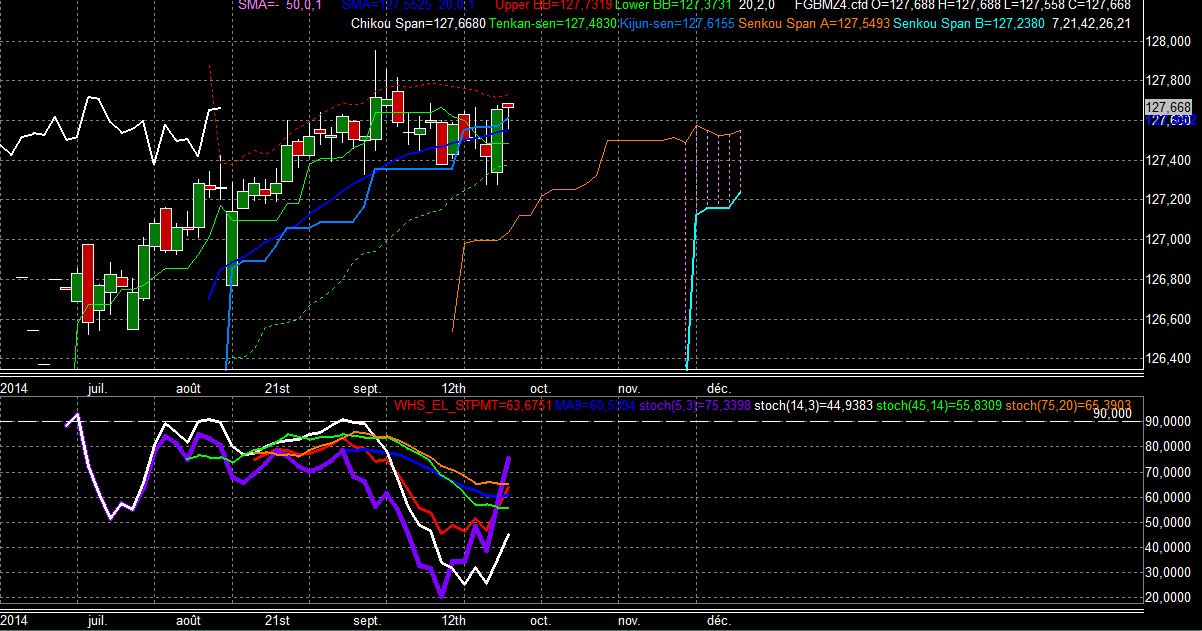
Task: Click 2014 on the stochastic panel time axis
Action: (x=13, y=620)
